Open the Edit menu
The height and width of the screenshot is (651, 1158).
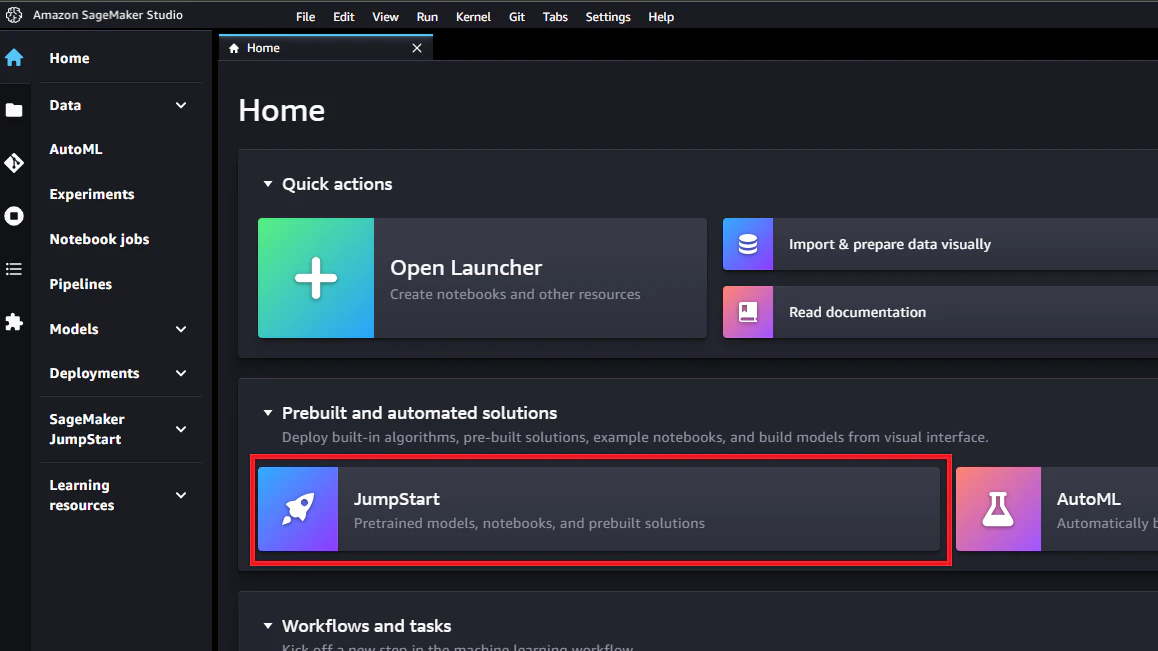pos(343,16)
